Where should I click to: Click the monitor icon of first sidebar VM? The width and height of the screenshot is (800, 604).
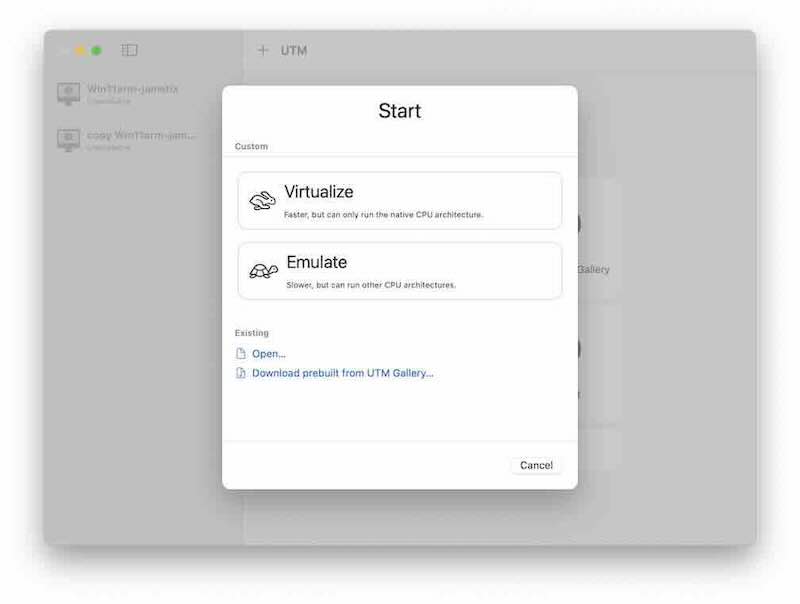pos(68,93)
